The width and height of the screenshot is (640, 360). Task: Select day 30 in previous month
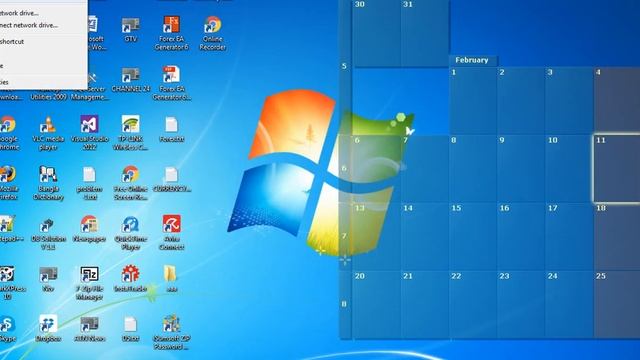click(x=376, y=33)
